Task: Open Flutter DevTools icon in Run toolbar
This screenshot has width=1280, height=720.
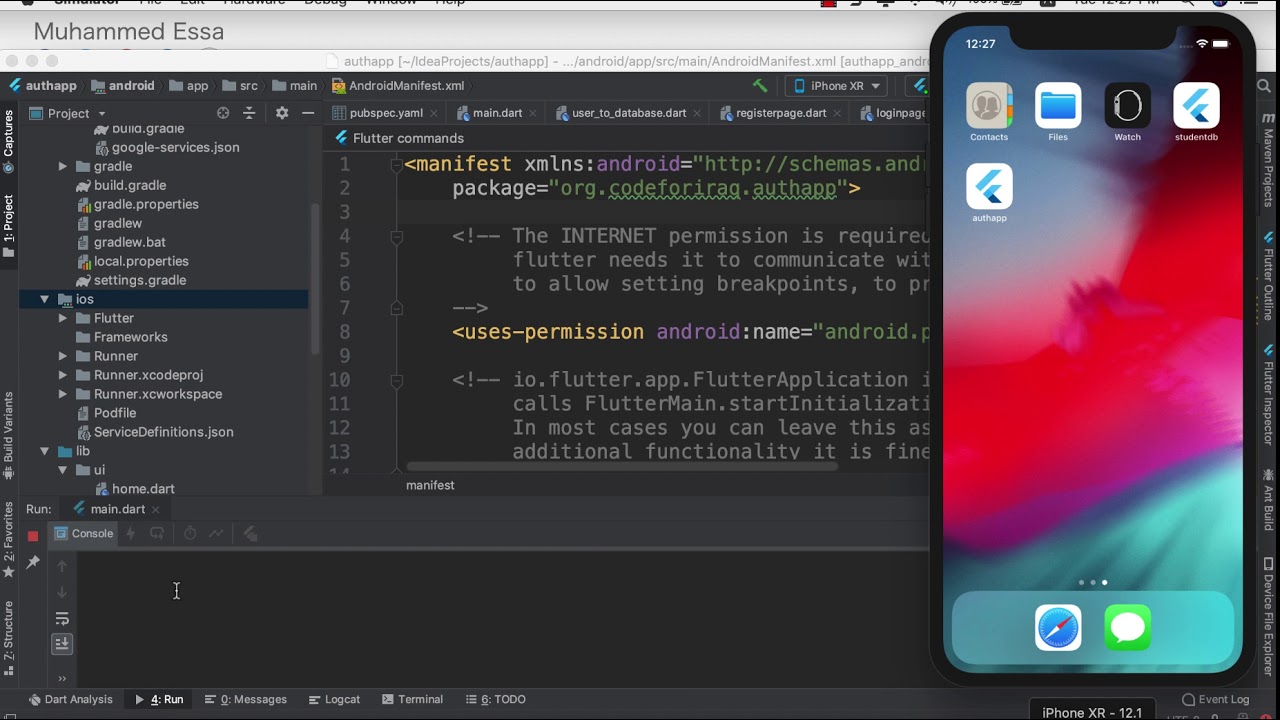Action: (x=250, y=534)
